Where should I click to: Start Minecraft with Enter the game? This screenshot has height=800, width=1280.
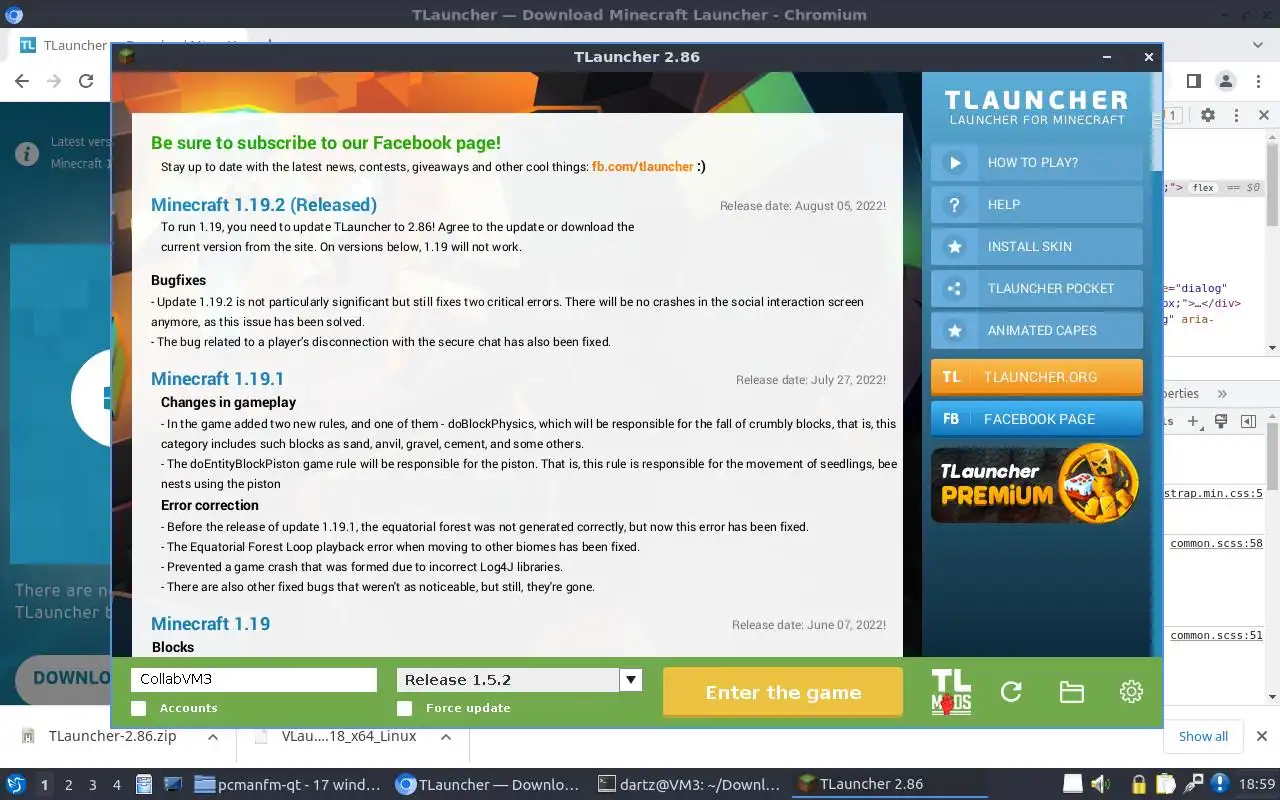783,692
